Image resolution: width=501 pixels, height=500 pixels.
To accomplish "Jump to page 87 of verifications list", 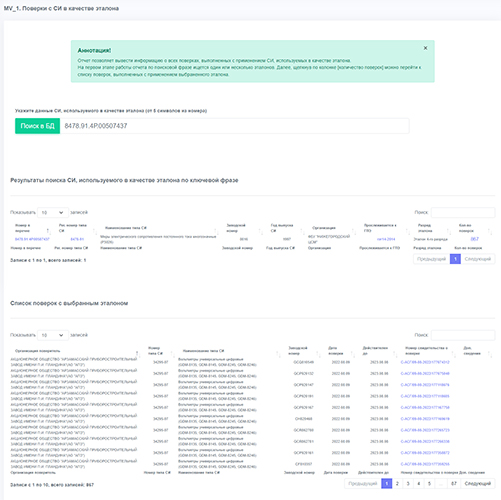I will [454, 483].
